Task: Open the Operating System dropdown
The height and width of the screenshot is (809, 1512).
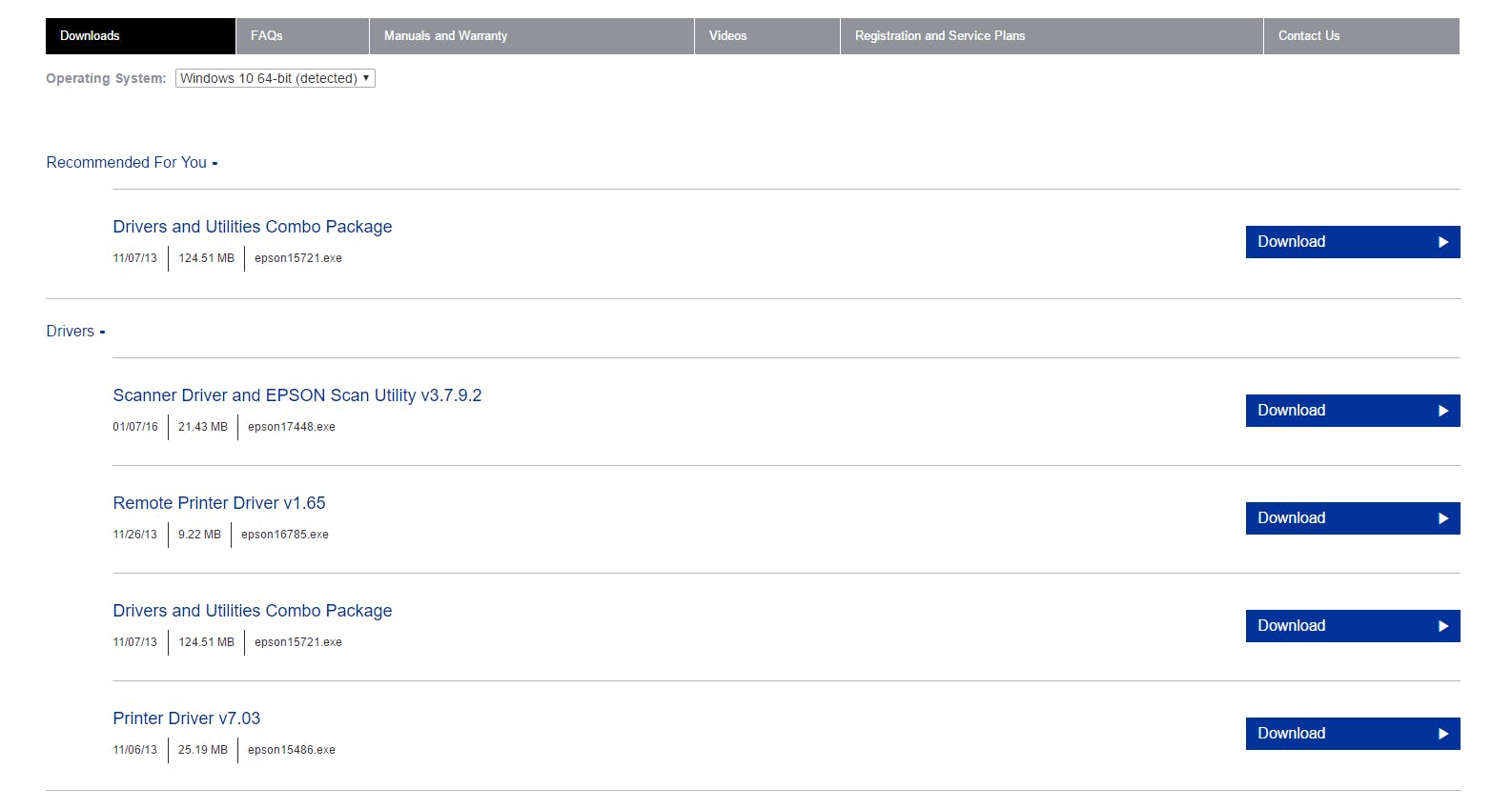Action: click(275, 78)
